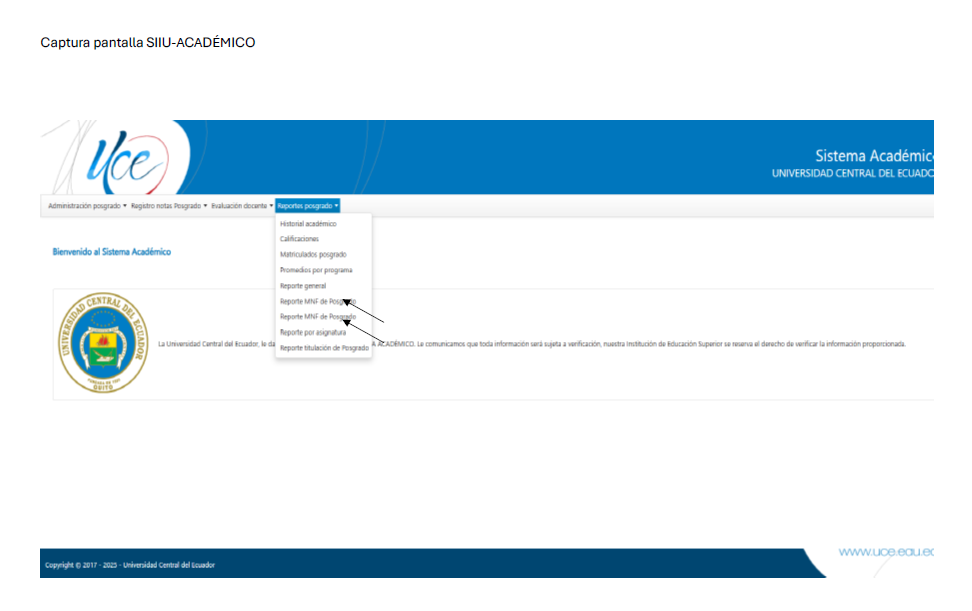Image resolution: width=972 pixels, height=611 pixels.
Task: Visit the www.uce.edu.ec footer link
Action: click(885, 552)
